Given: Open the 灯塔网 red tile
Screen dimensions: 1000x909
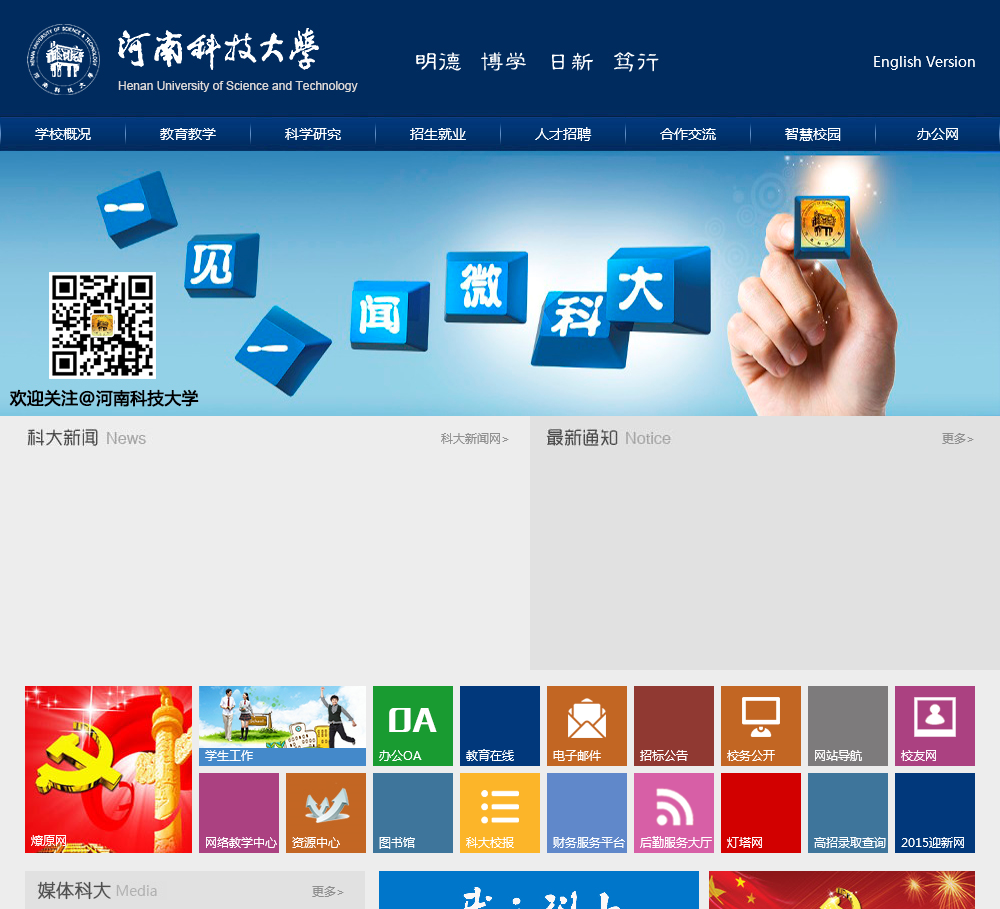Looking at the screenshot, I should point(761,813).
